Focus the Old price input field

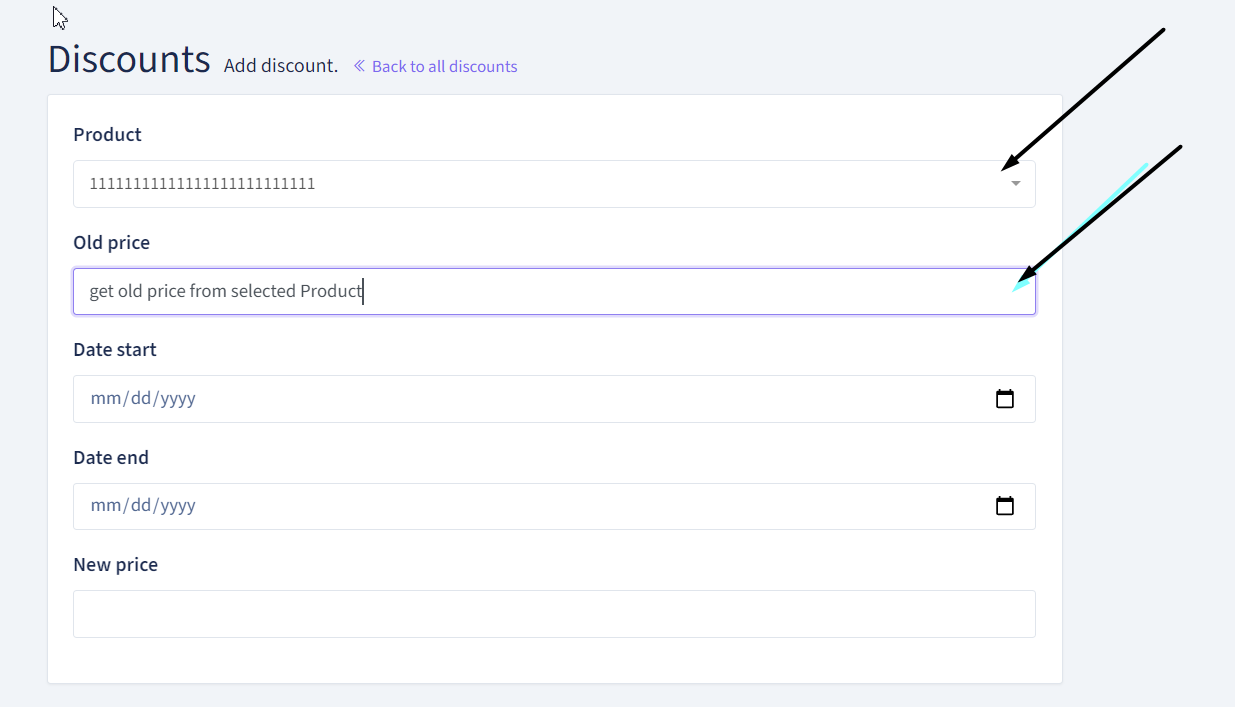(554, 291)
